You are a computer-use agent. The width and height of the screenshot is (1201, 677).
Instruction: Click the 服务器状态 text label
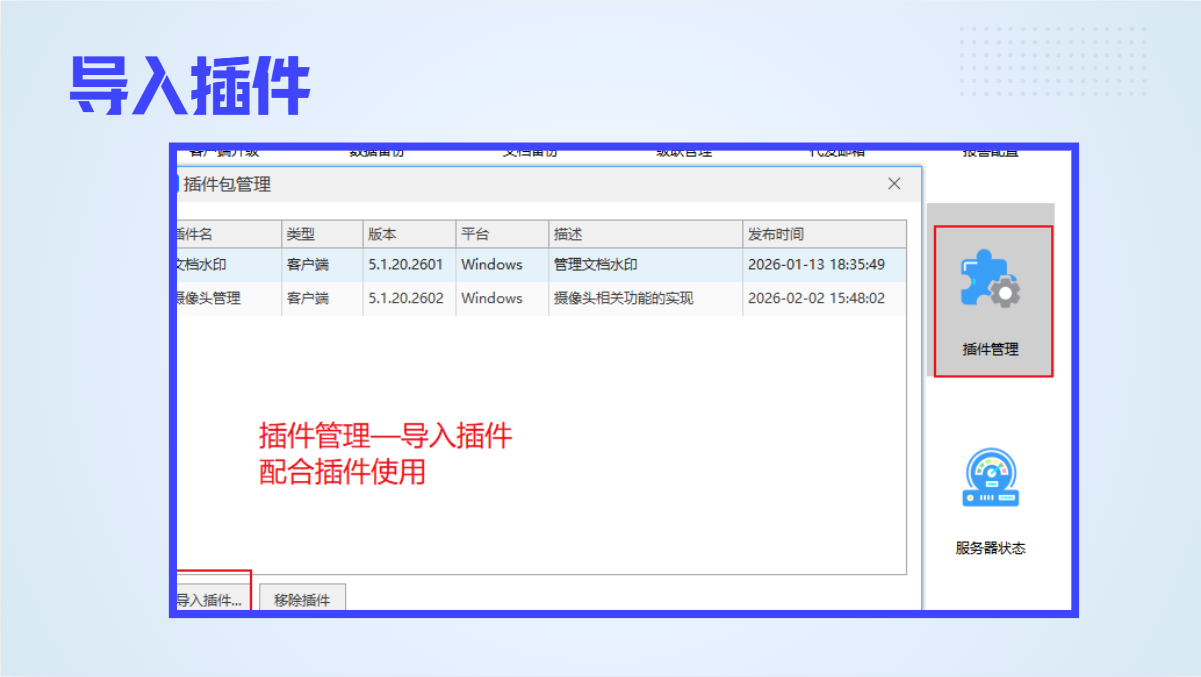990,548
